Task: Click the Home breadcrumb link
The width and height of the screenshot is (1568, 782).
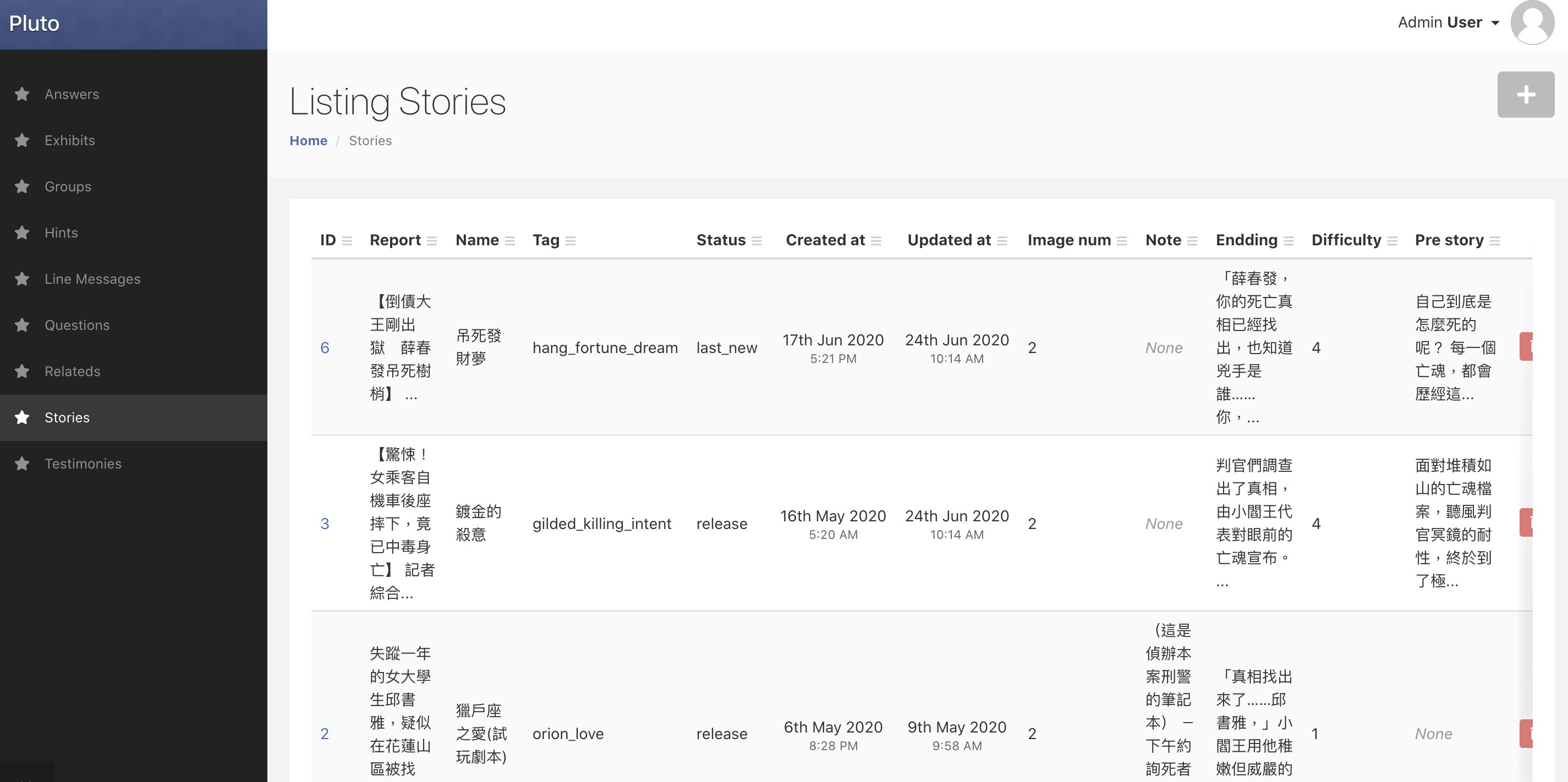Action: pyautogui.click(x=308, y=141)
